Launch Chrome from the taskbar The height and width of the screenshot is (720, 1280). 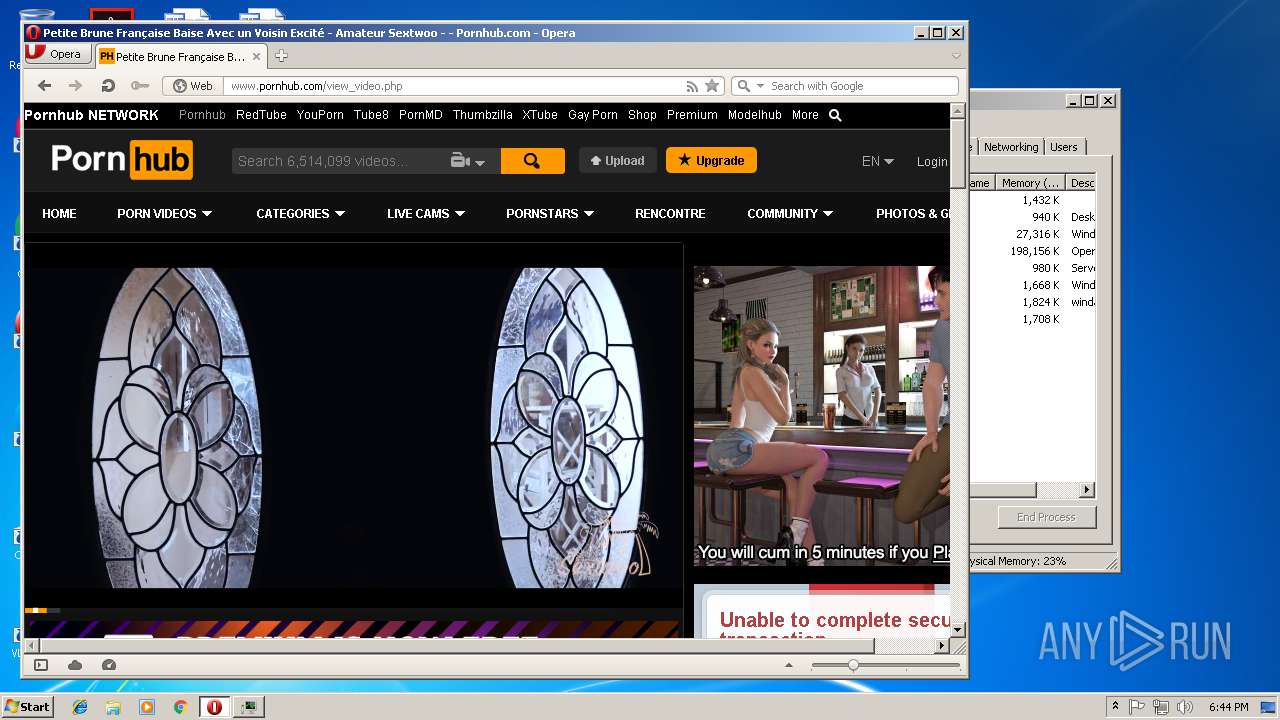180,707
